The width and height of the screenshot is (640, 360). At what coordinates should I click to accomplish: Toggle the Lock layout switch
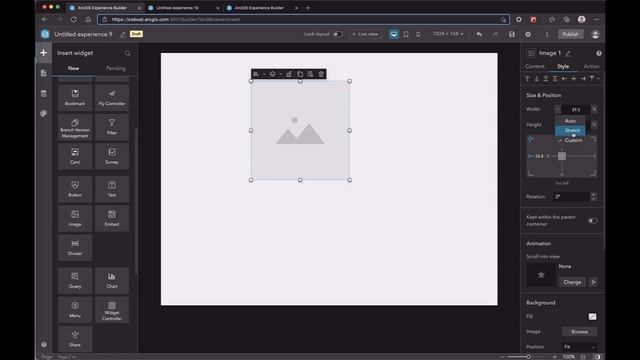coord(338,34)
